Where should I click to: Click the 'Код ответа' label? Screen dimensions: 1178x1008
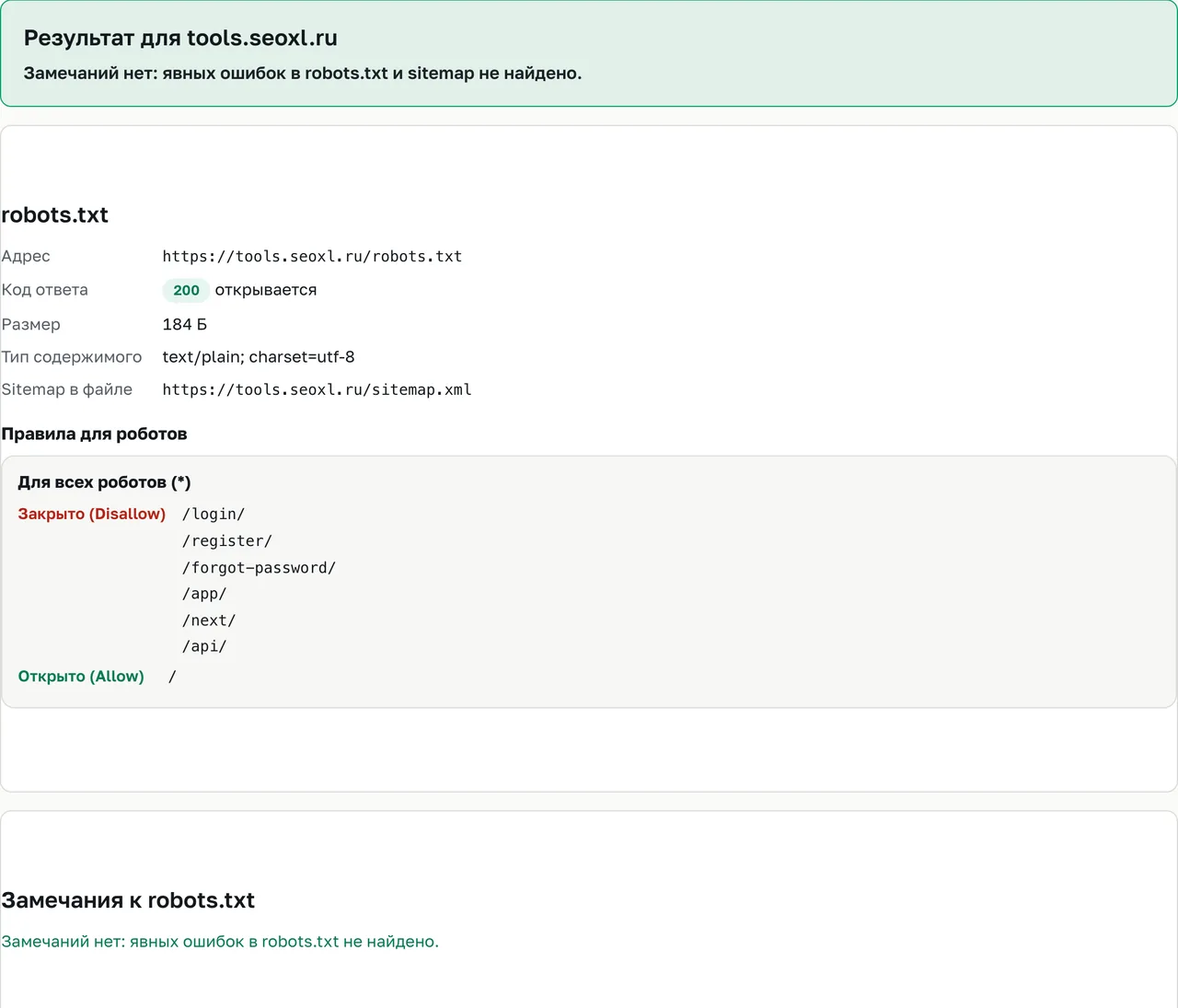(45, 290)
